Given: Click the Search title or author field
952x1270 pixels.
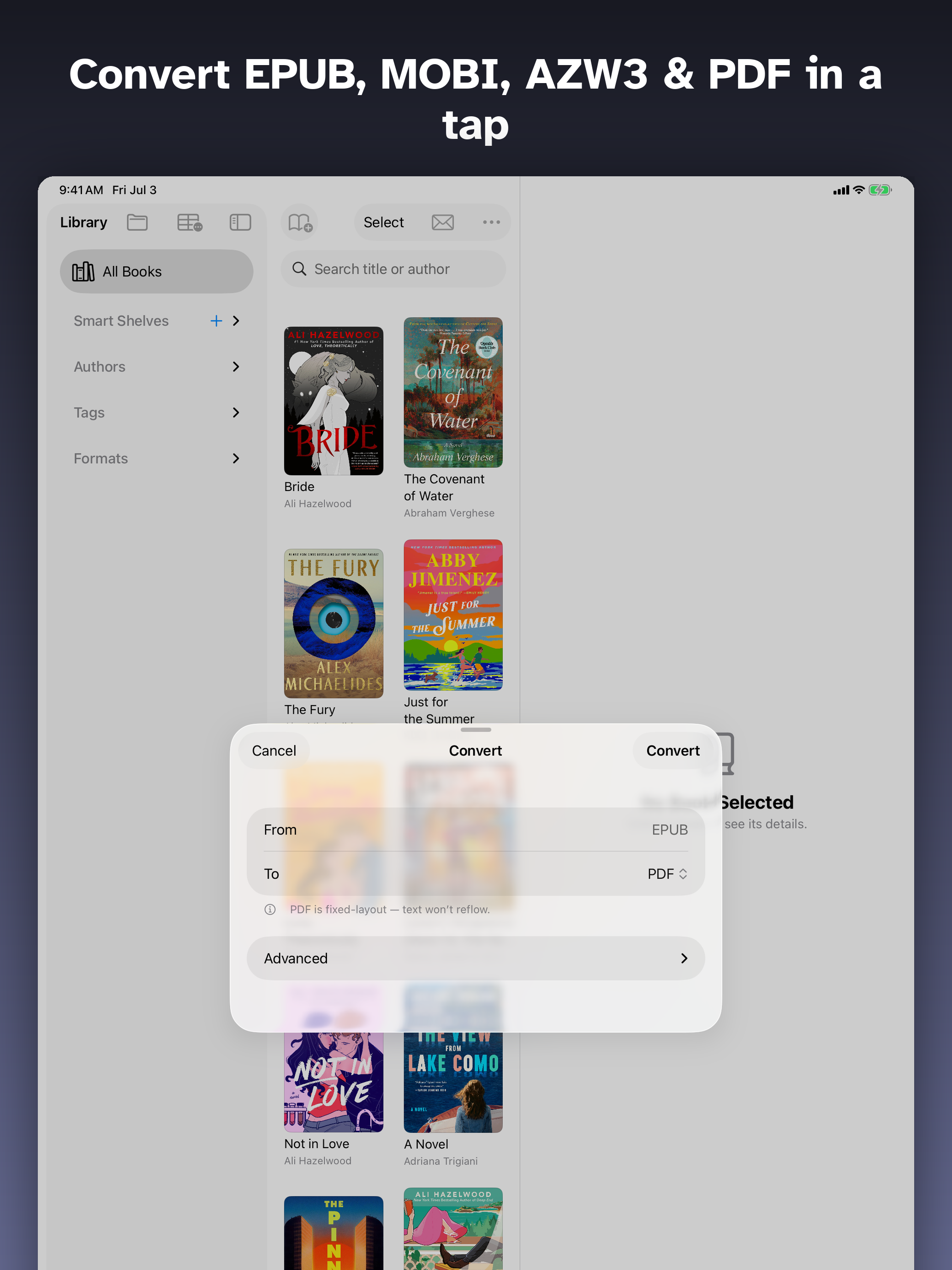Looking at the screenshot, I should (x=393, y=269).
